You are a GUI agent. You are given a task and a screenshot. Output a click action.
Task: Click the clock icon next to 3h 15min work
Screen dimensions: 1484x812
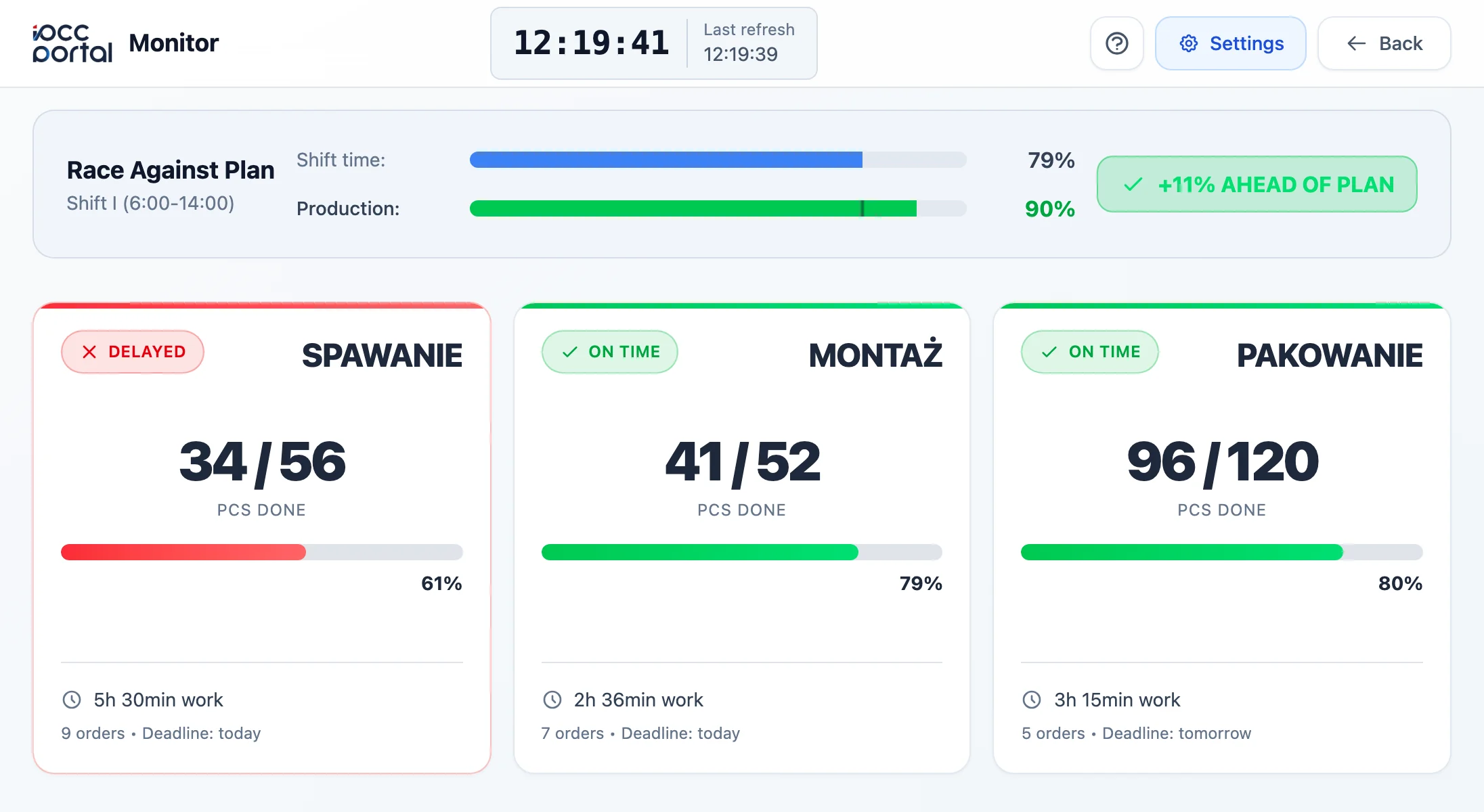point(1032,700)
